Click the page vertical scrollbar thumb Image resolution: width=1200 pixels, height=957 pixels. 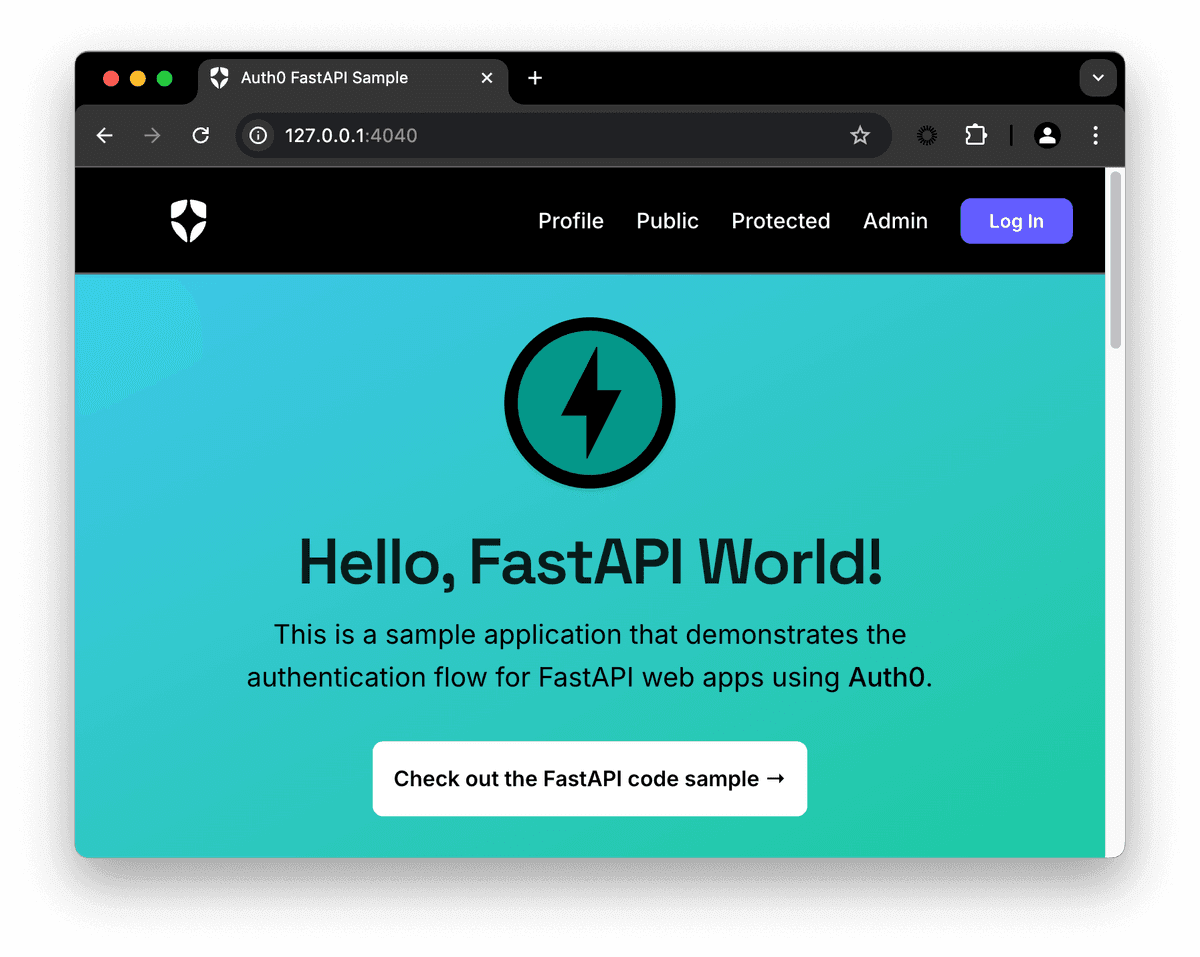tap(1115, 260)
